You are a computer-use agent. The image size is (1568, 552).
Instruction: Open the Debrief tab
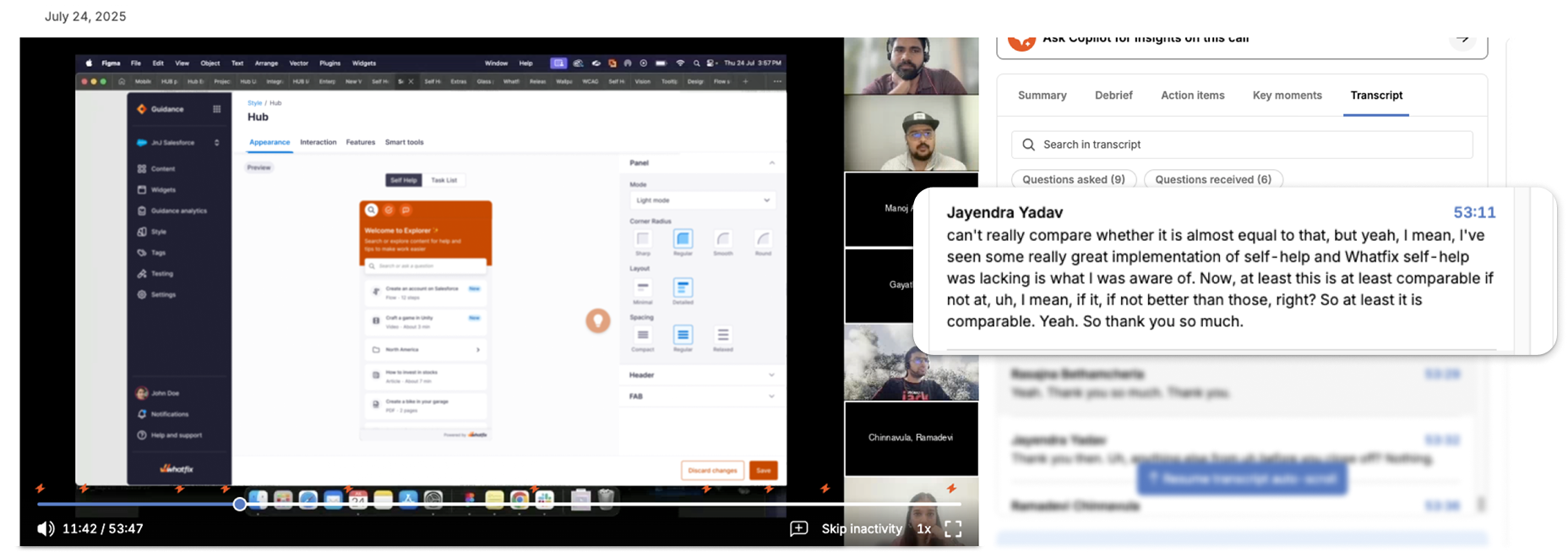(x=1113, y=96)
